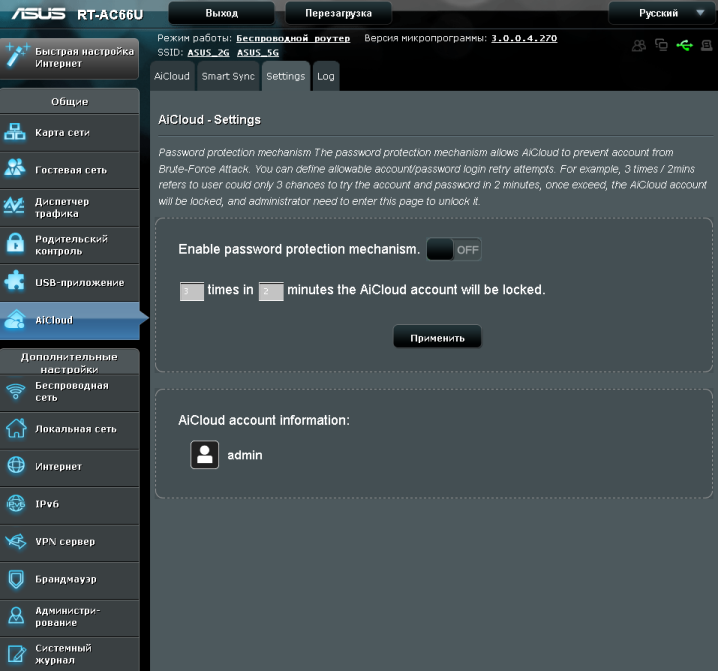Click the network clients status icon in header
The width and height of the screenshot is (718, 671).
661,45
